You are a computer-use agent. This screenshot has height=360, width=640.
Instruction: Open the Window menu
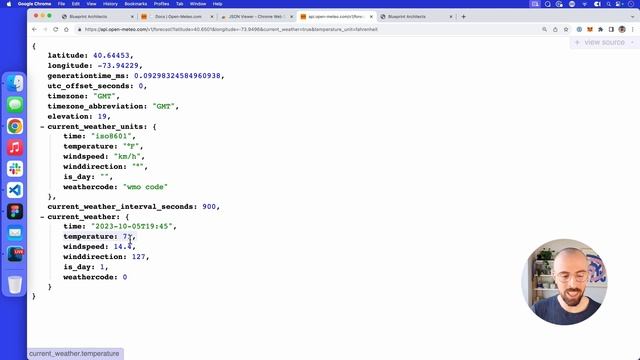(198, 4)
